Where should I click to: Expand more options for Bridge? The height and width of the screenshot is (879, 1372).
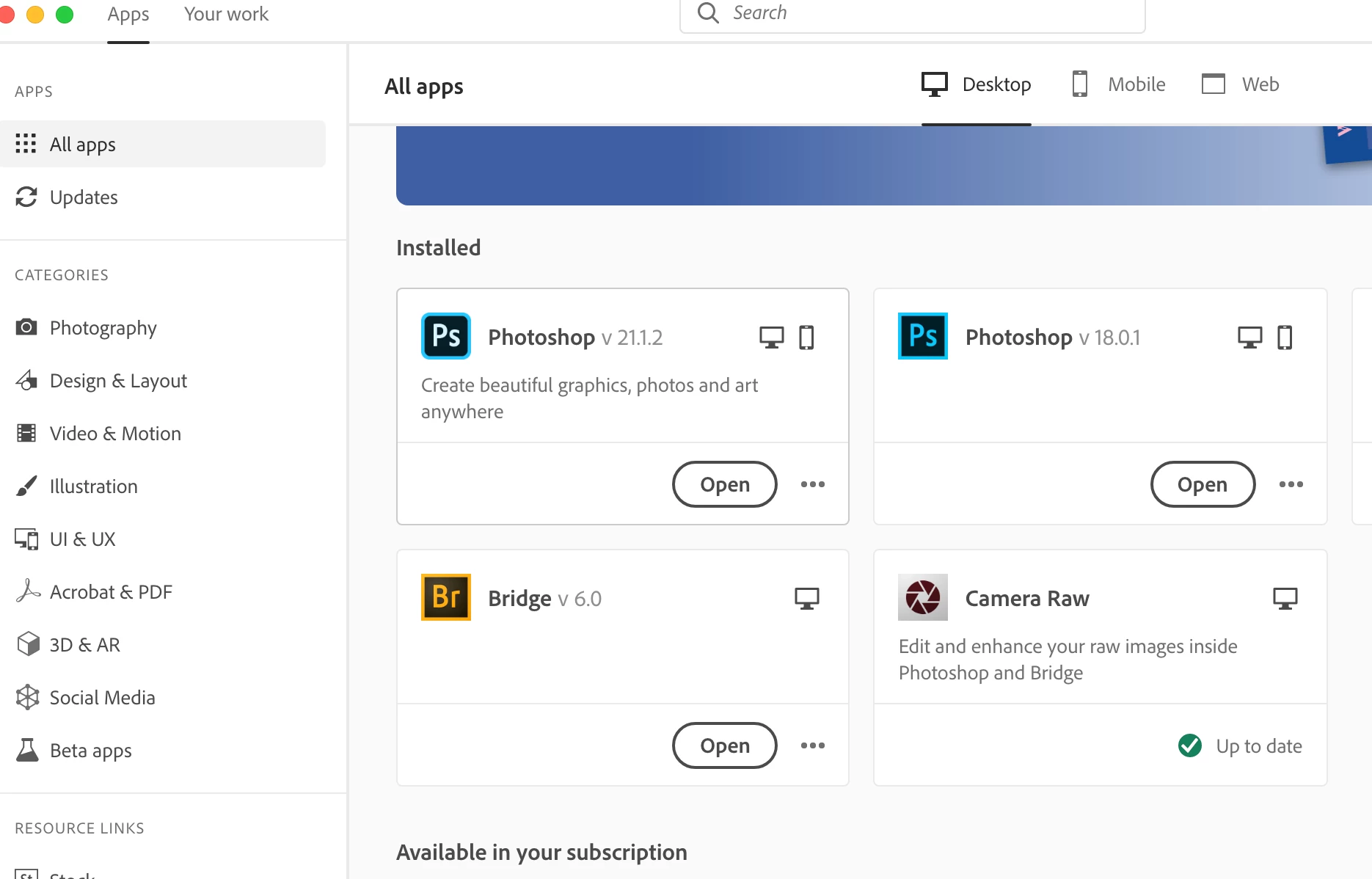(813, 745)
